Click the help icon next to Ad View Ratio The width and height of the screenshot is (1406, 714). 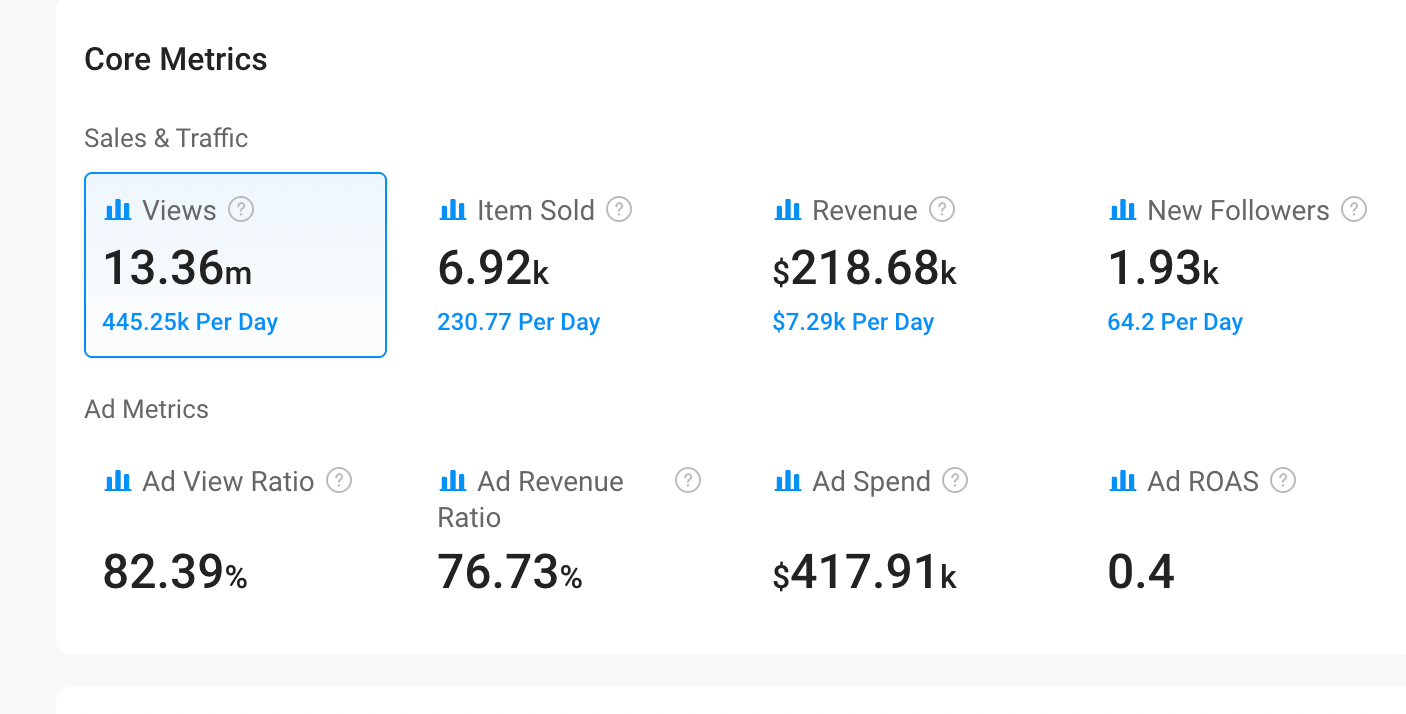pyautogui.click(x=340, y=481)
